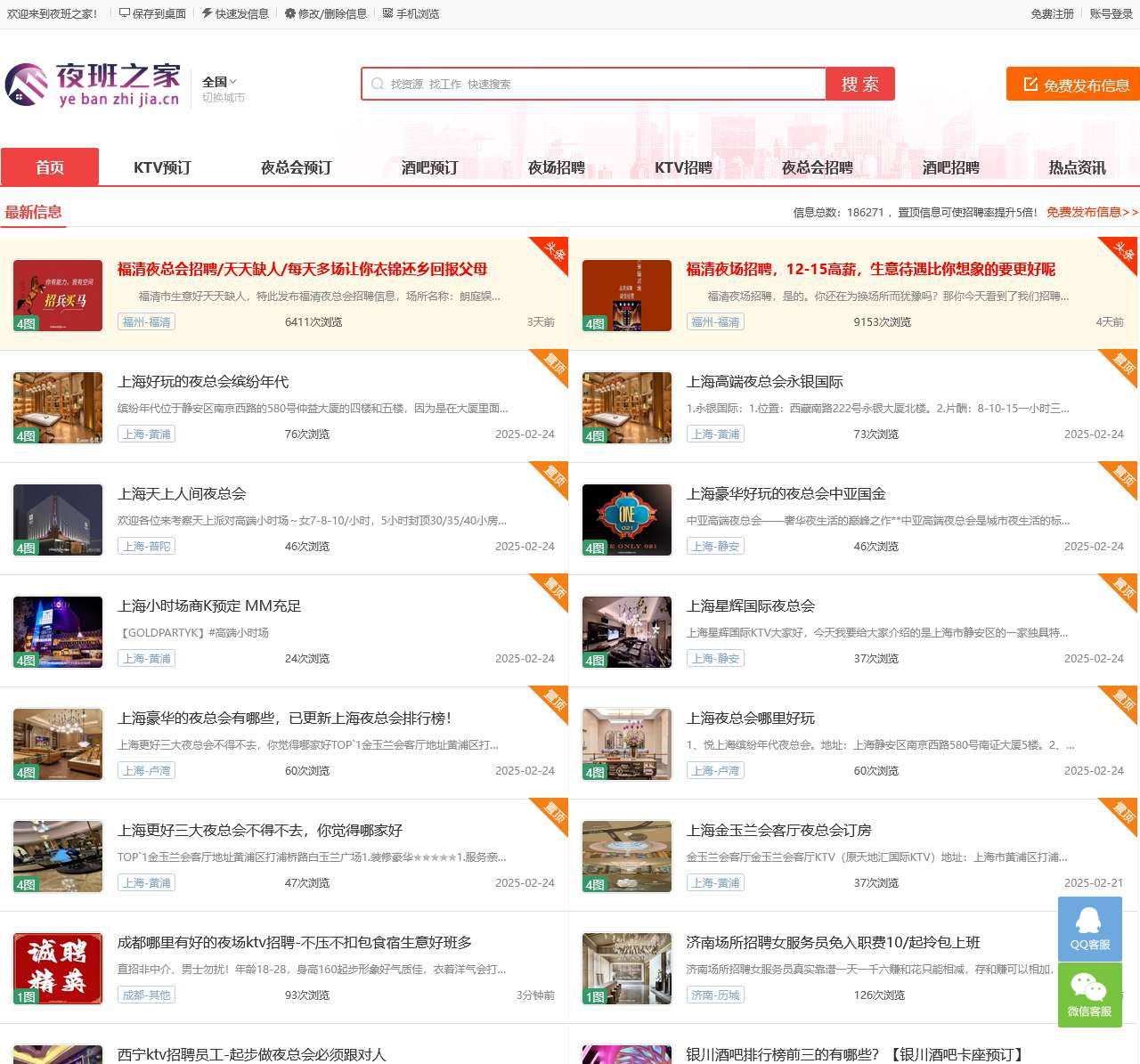The width and height of the screenshot is (1140, 1064).
Task: Click the red 搜索 button
Action: click(860, 84)
